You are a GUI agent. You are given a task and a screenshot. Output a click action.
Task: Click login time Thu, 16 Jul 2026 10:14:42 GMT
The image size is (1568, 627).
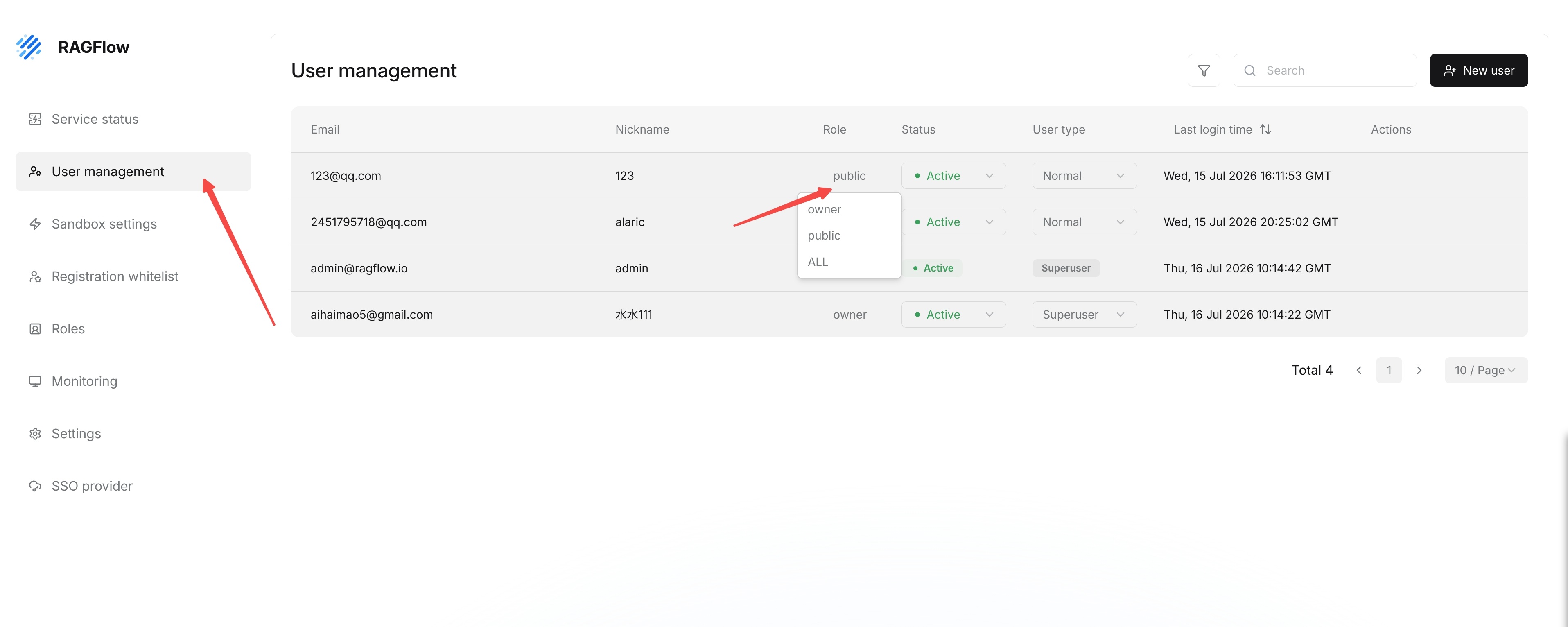(x=1247, y=269)
